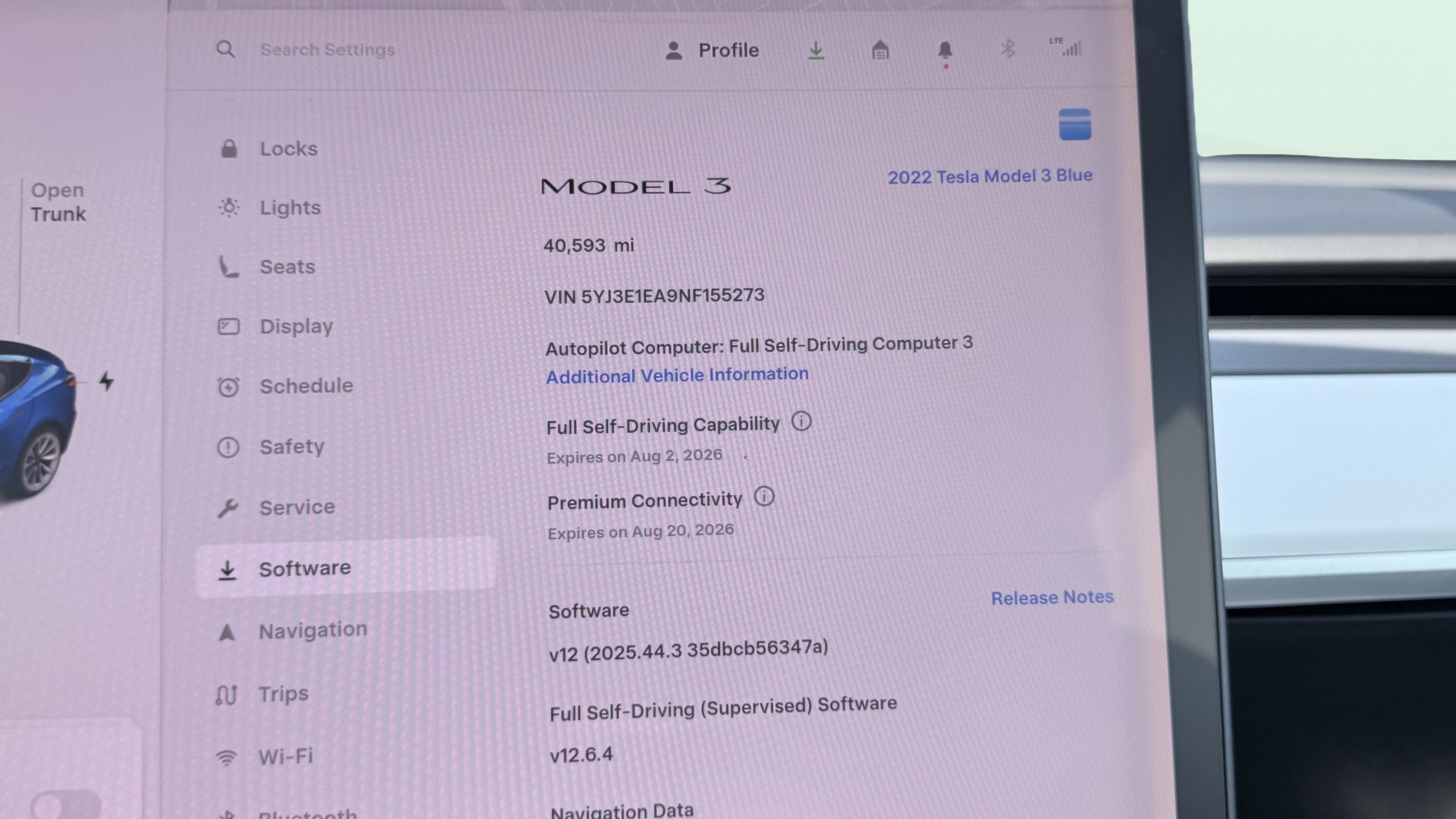Tap FSD expiry date Aug 2, 2026
The height and width of the screenshot is (819, 1456).
634,456
